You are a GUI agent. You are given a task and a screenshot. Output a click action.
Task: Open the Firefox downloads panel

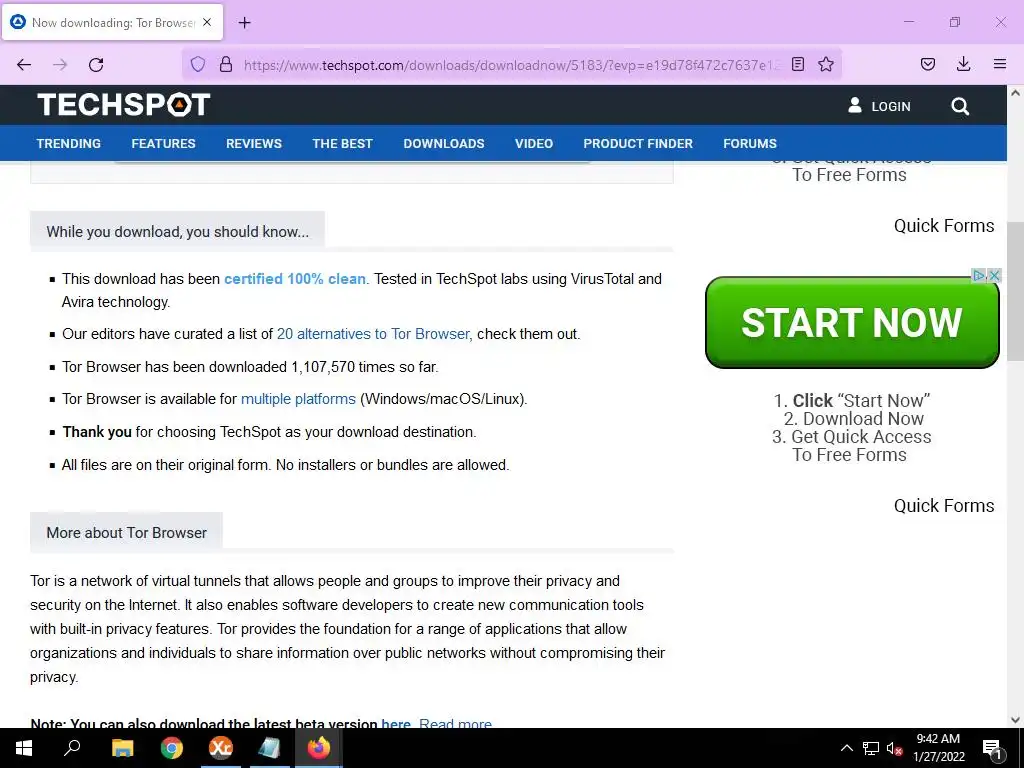(963, 64)
